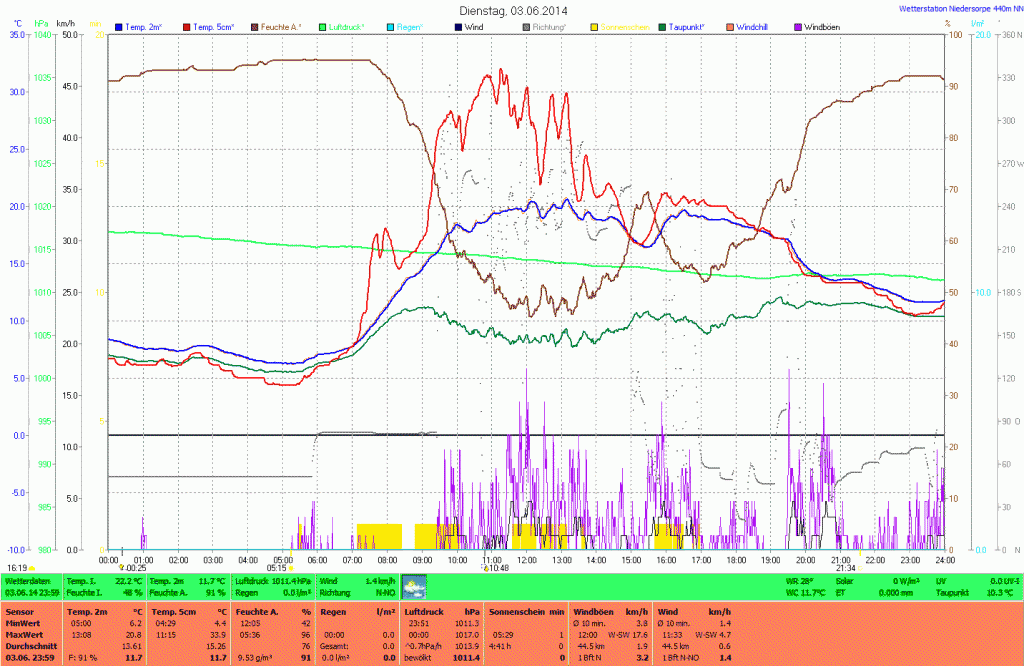Click the blue Temp. 2m legend swatch
Screen dimensions: 1024x666
click(x=120, y=25)
